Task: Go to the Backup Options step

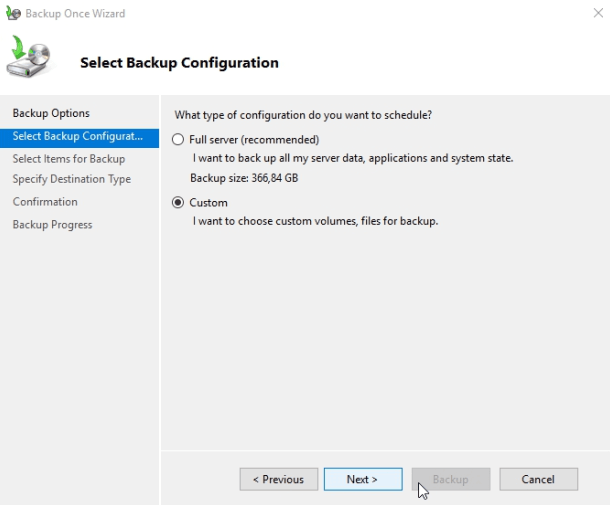Action: (x=51, y=113)
